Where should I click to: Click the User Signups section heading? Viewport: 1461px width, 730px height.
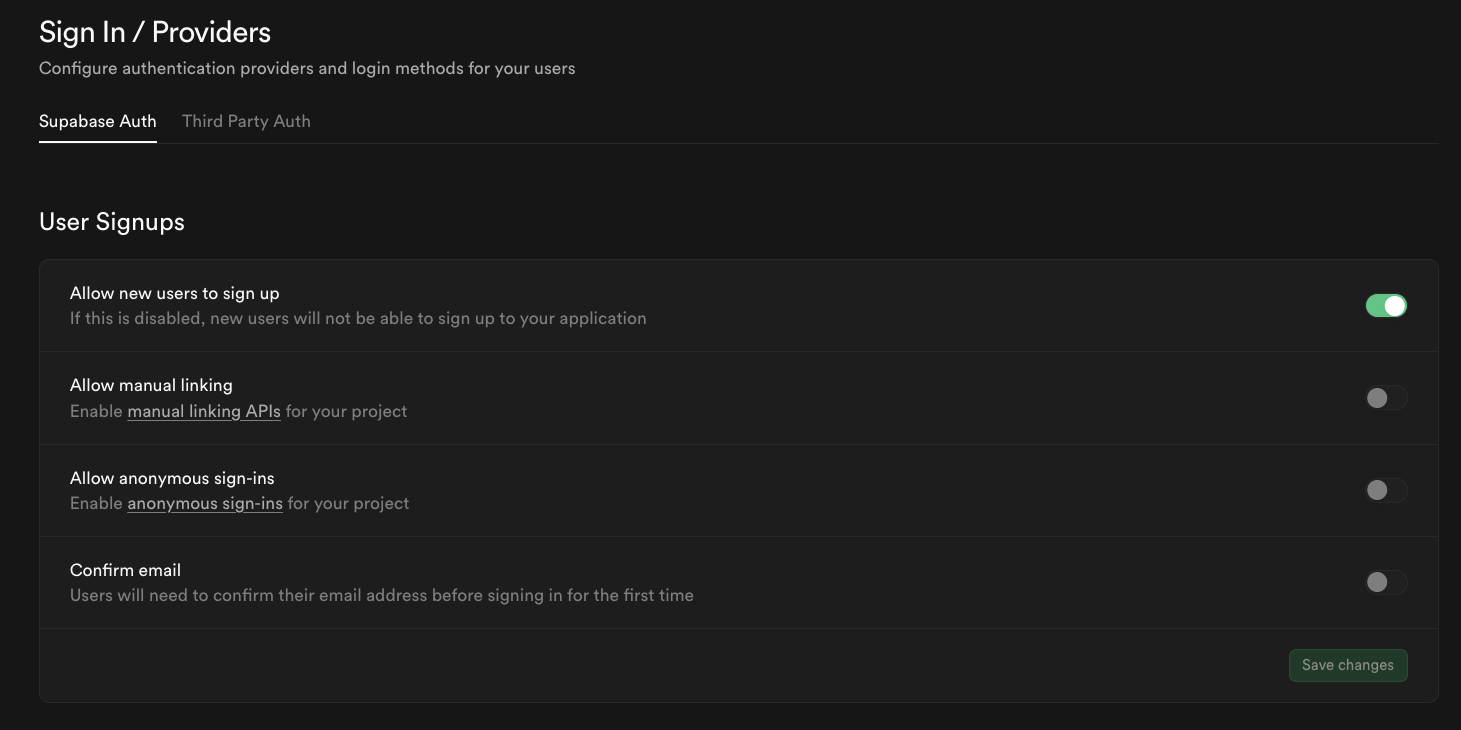[112, 221]
